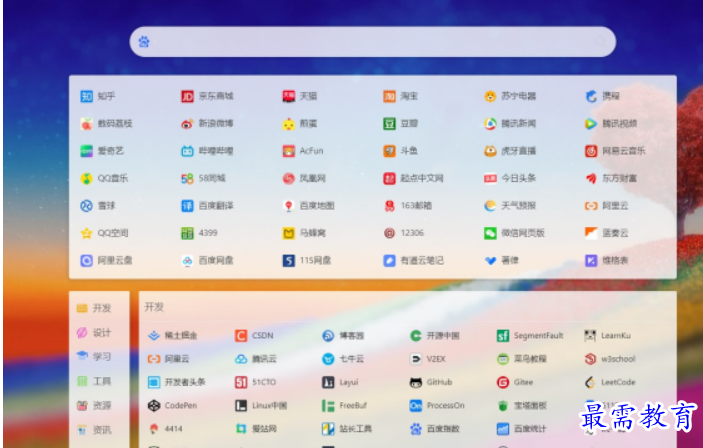Open the 京东商城 JD icon
This screenshot has height=448, width=703.
[x=187, y=96]
